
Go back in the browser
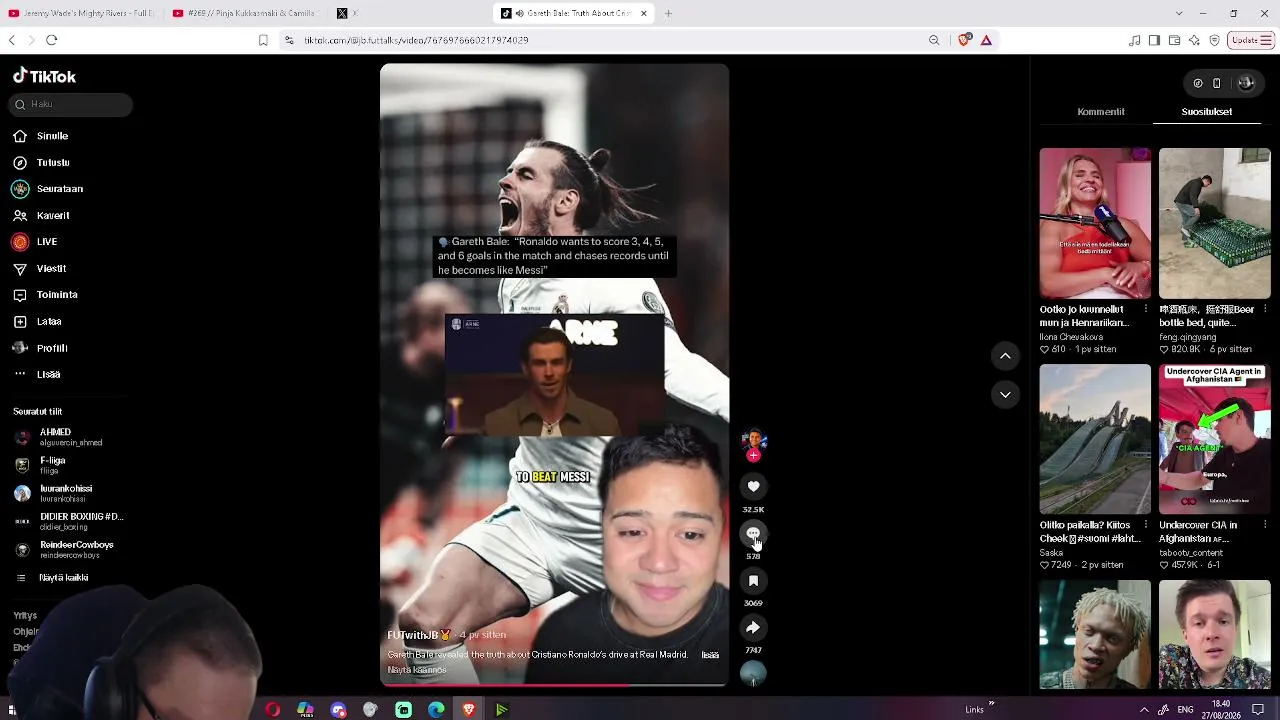(x=12, y=40)
